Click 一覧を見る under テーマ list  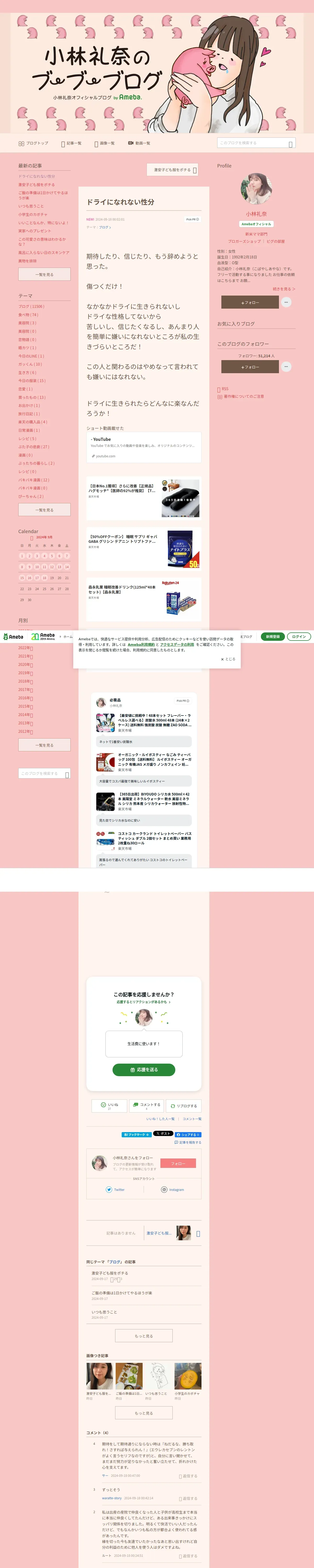coord(44,510)
